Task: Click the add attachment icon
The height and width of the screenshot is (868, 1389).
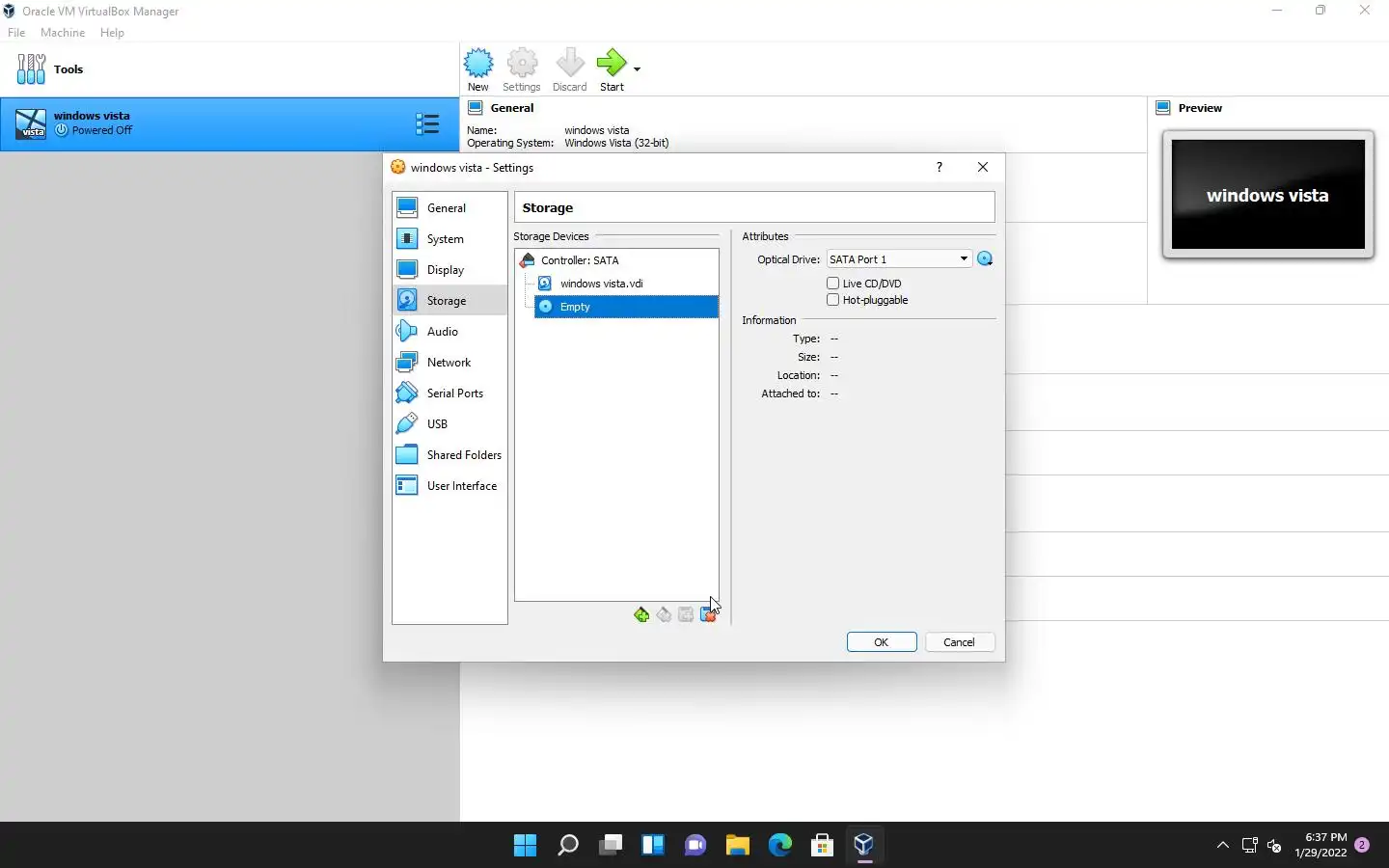Action: tap(686, 615)
